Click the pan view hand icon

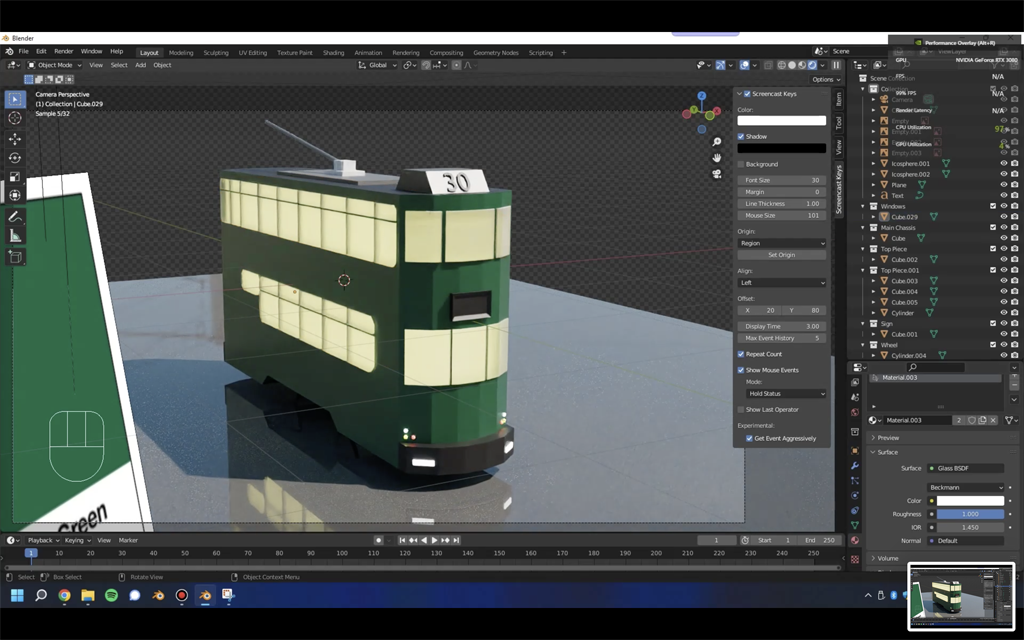pyautogui.click(x=716, y=157)
